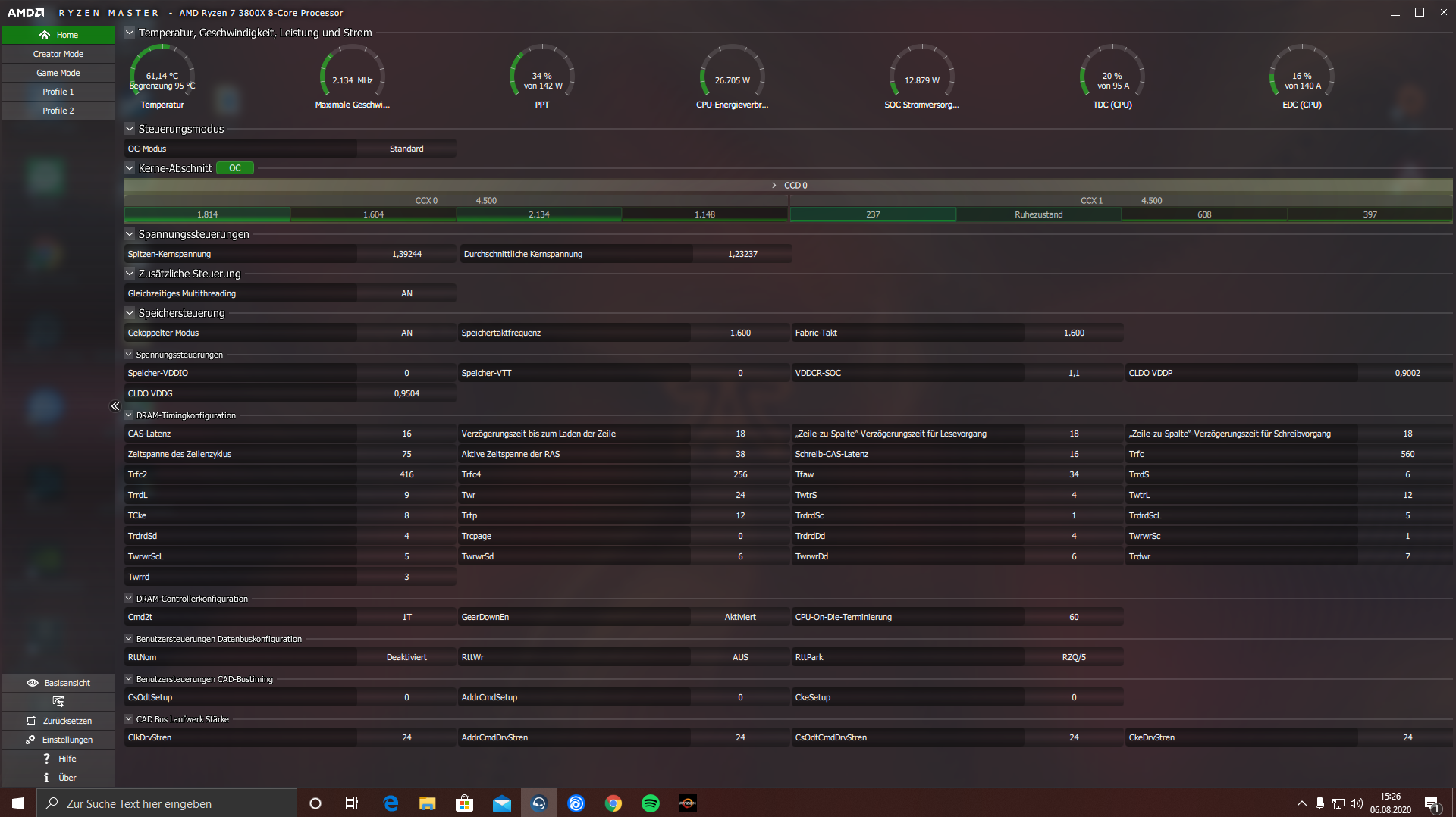Open the Windows Start menu
The width and height of the screenshot is (1456, 817).
(18, 803)
